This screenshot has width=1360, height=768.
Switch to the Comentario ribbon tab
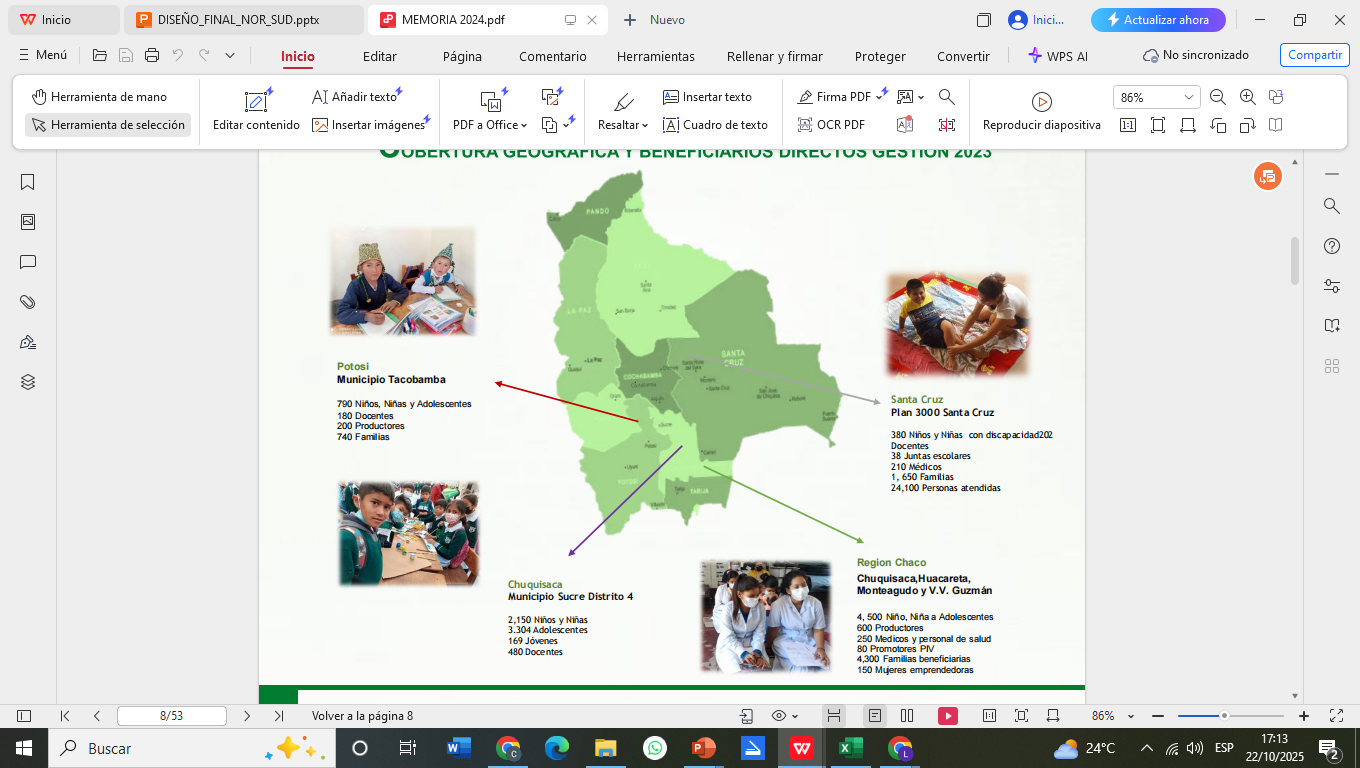coord(553,56)
